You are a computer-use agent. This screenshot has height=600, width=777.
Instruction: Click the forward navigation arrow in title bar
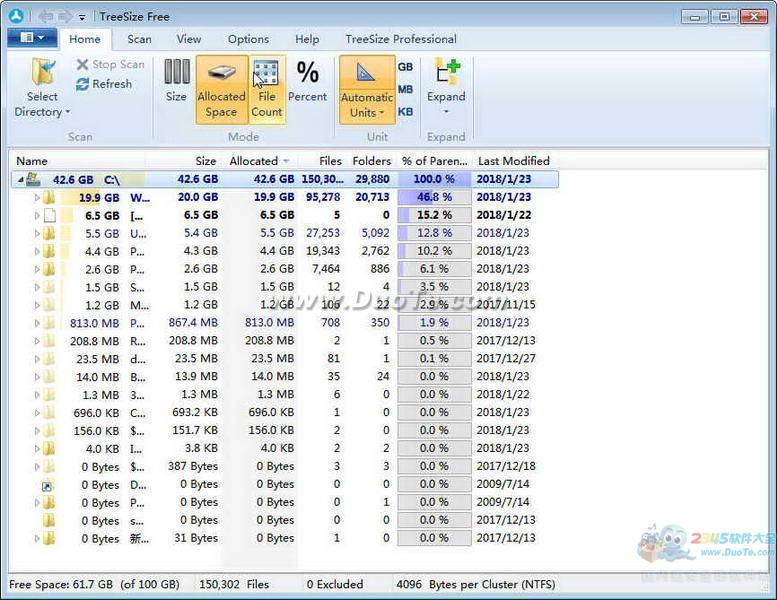click(x=64, y=17)
